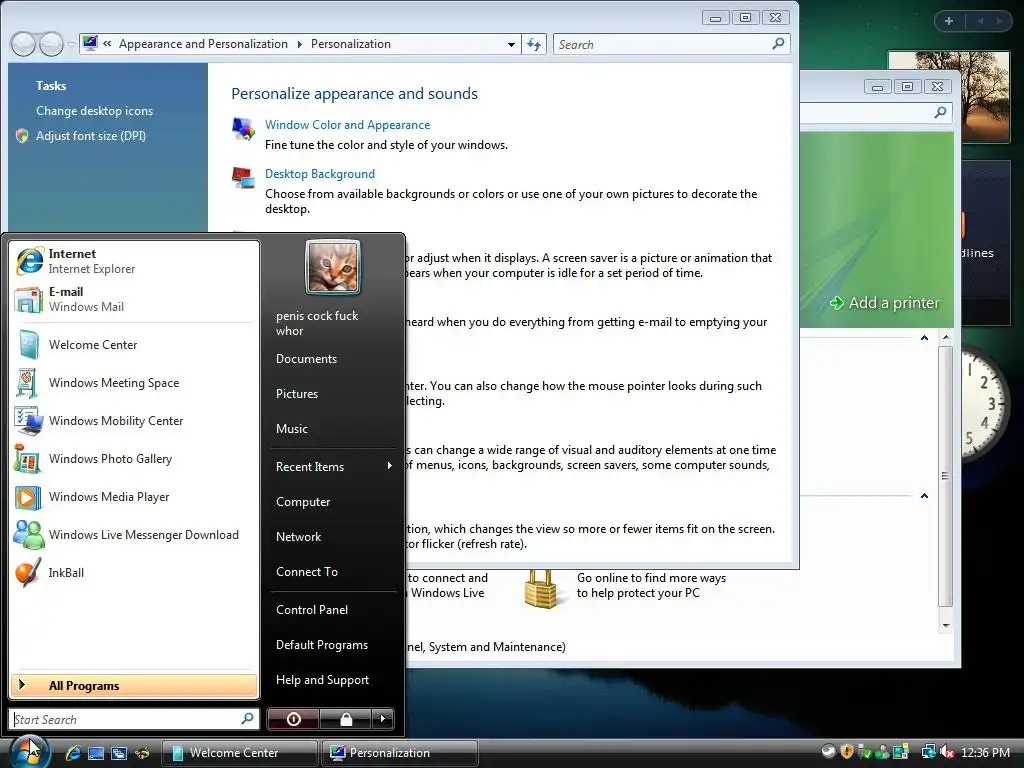Click Show Desktop quick launch icon

[96, 753]
